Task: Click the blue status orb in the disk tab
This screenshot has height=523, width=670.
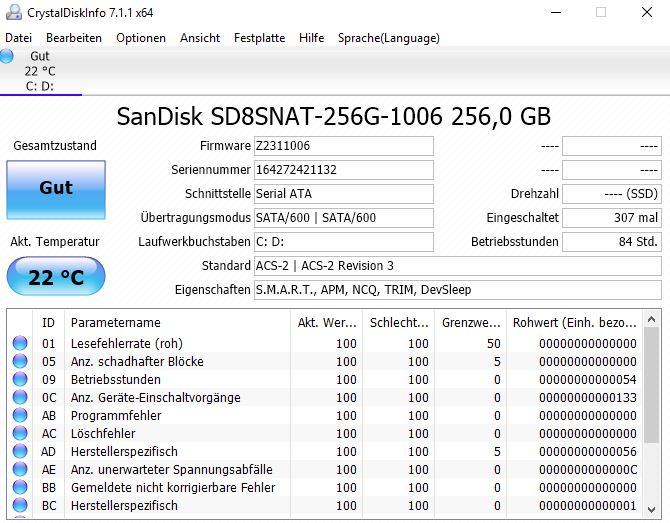Action: pyautogui.click(x=6, y=56)
